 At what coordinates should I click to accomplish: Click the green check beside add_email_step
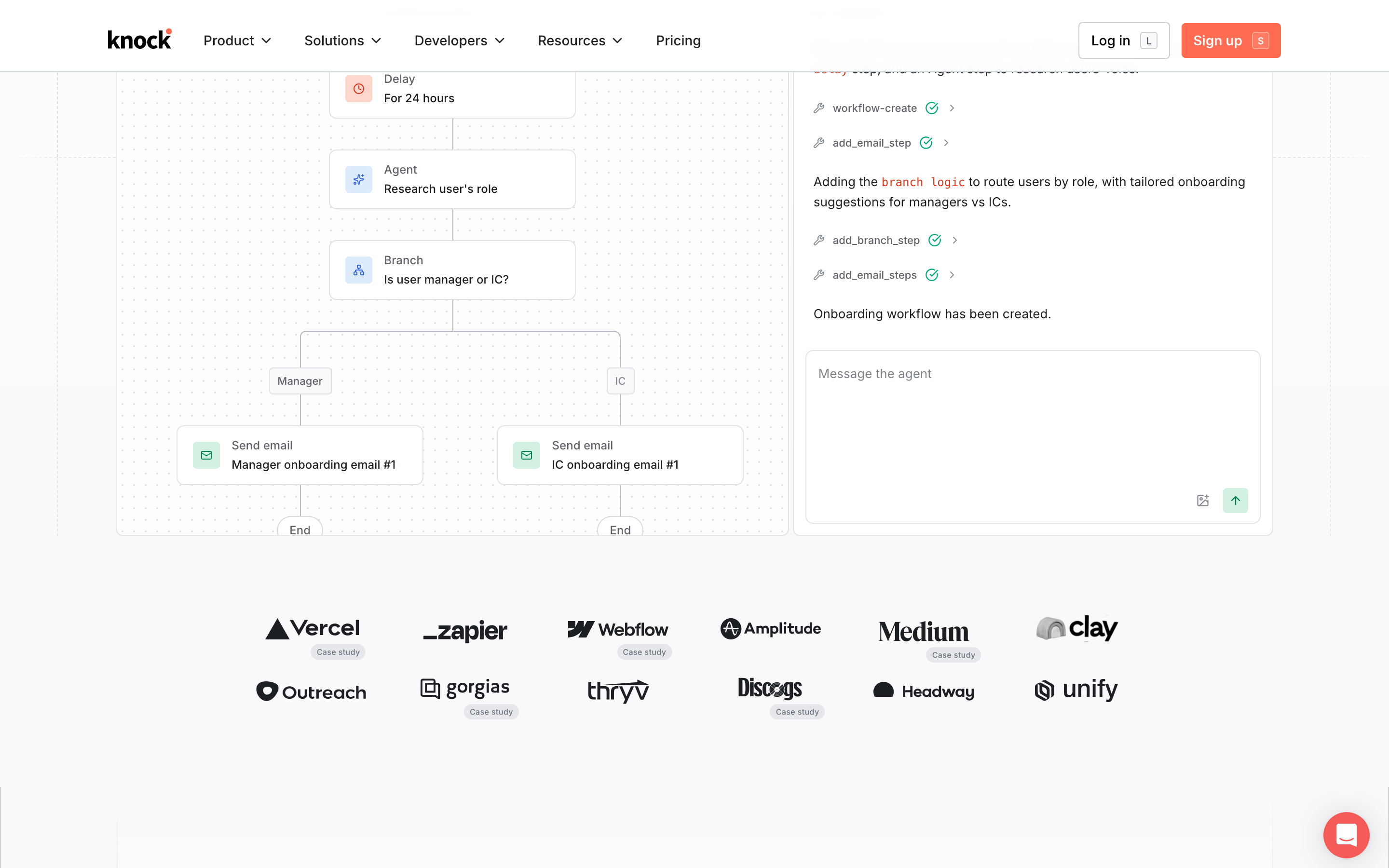[x=926, y=143]
